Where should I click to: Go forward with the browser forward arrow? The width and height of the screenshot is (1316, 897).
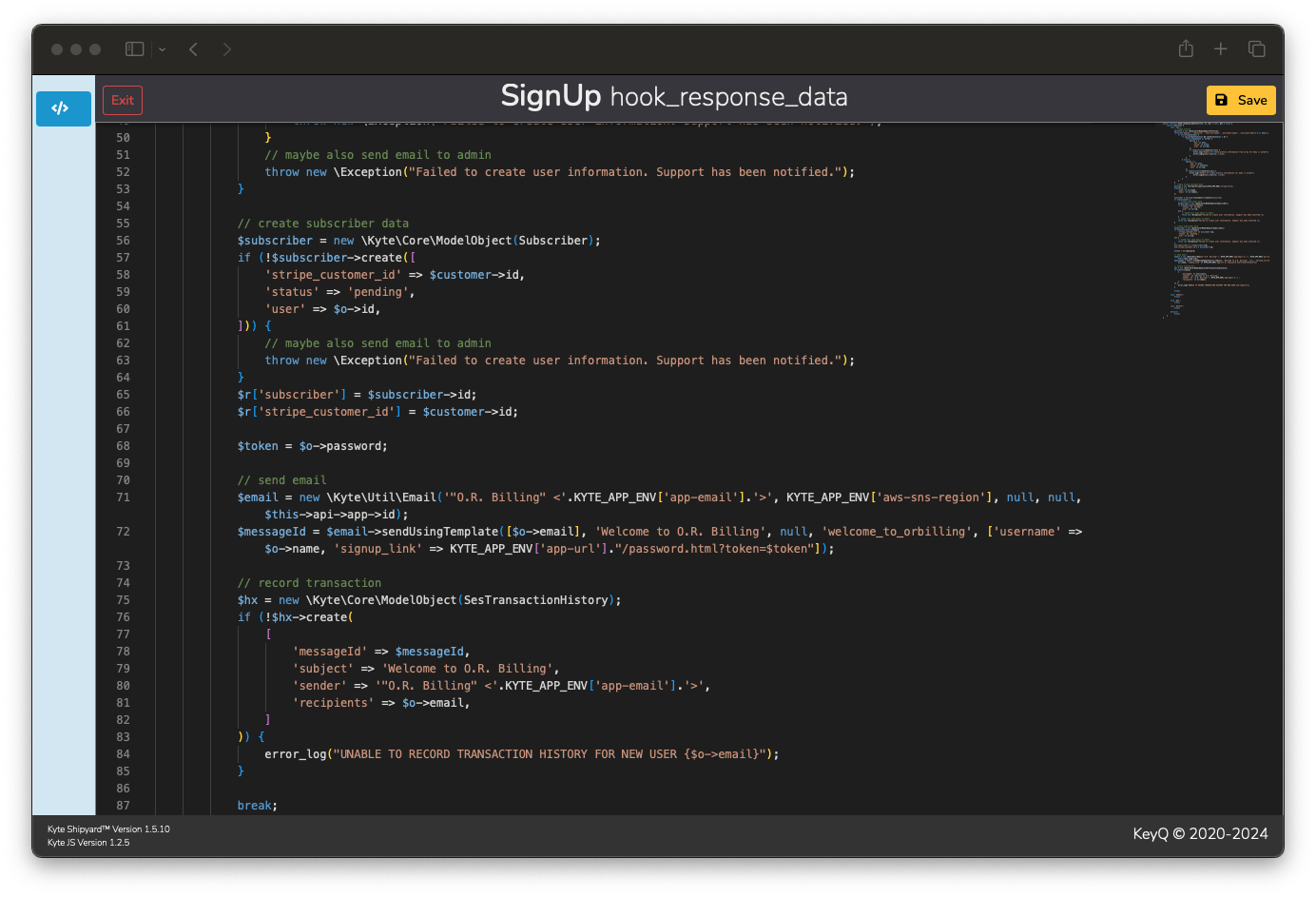(x=227, y=49)
